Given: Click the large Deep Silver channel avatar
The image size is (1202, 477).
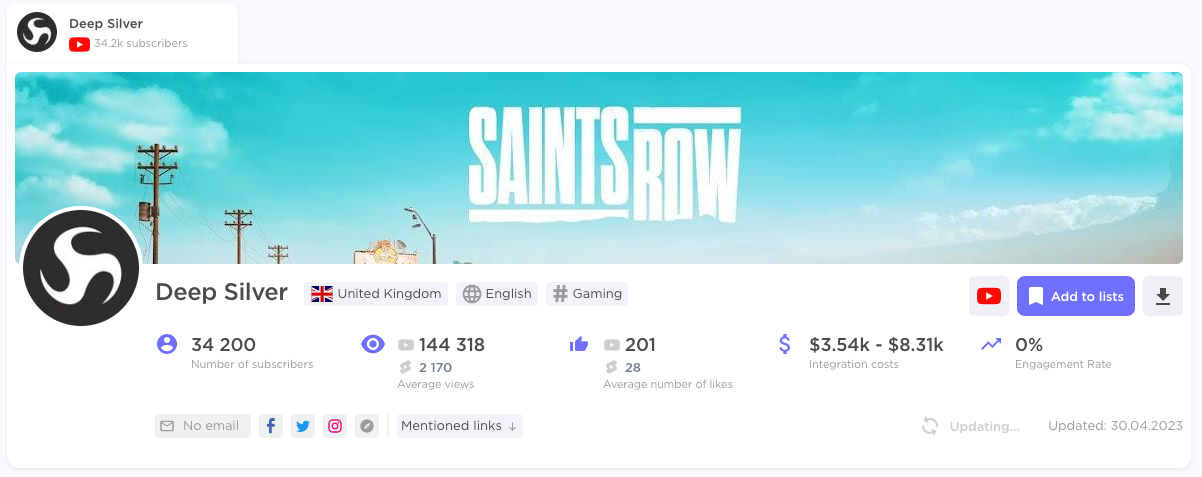Looking at the screenshot, I should (80, 268).
